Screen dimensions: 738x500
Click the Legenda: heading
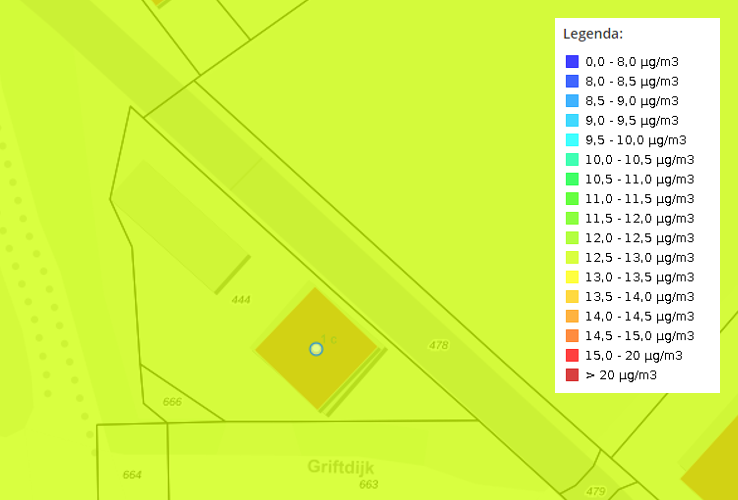593,34
